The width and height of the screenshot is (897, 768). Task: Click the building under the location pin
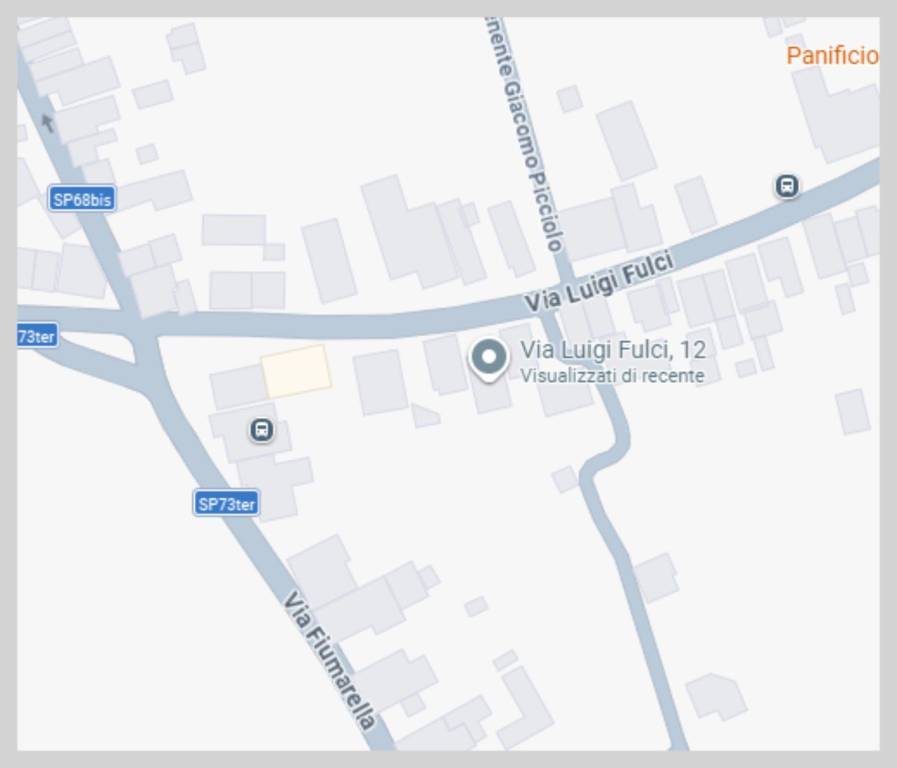tap(492, 395)
